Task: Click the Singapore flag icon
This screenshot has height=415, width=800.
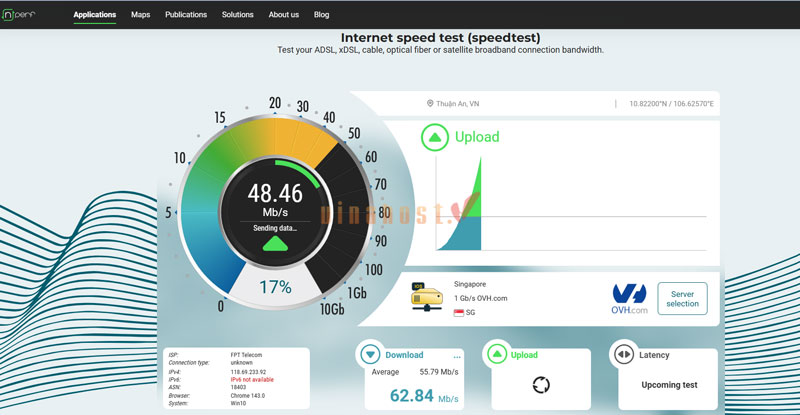Action: click(x=459, y=313)
